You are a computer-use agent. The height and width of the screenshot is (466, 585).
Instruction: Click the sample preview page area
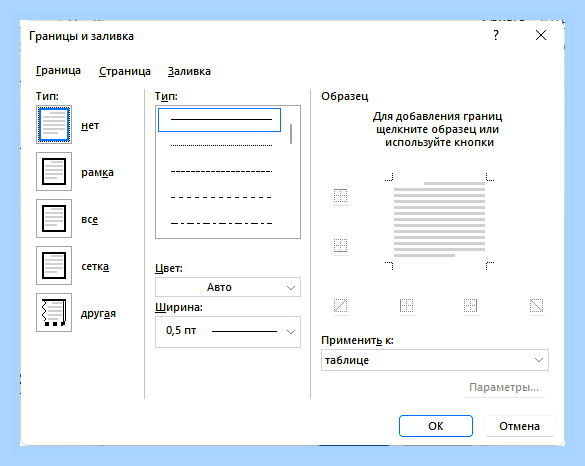click(439, 220)
